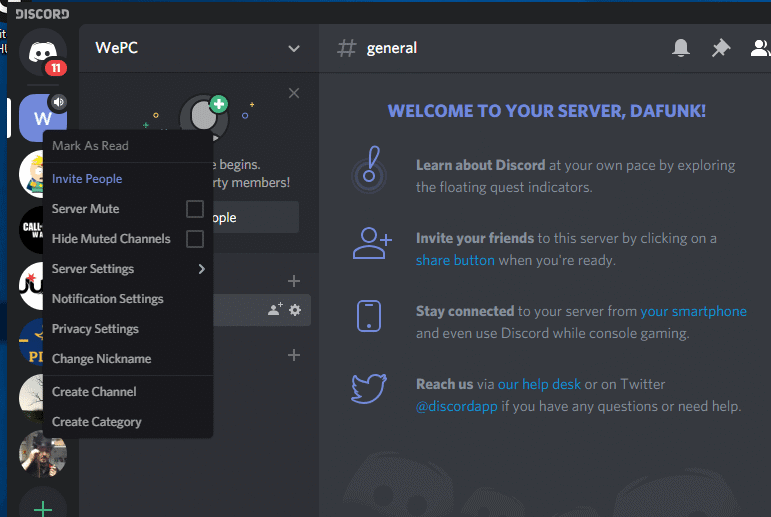
Task: Open Discord home with 11 notifications
Action: 43,52
